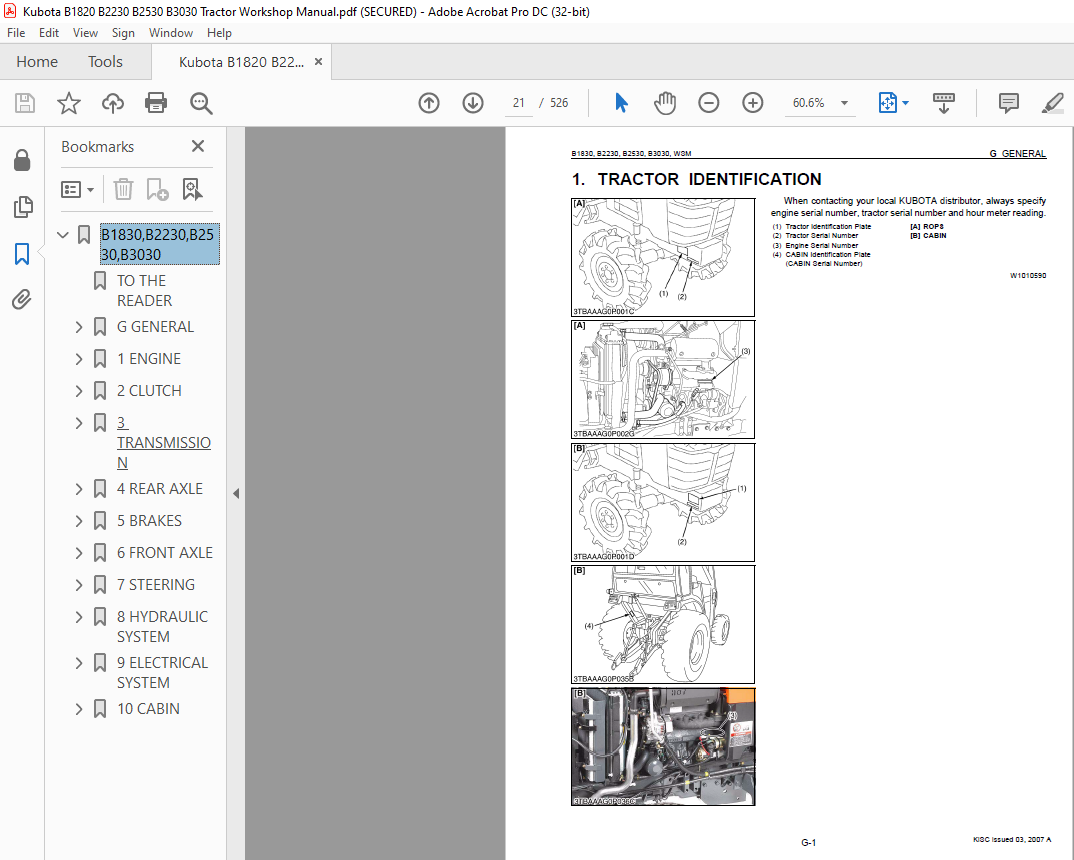Jump to the G GENERAL bookmark

(x=155, y=327)
